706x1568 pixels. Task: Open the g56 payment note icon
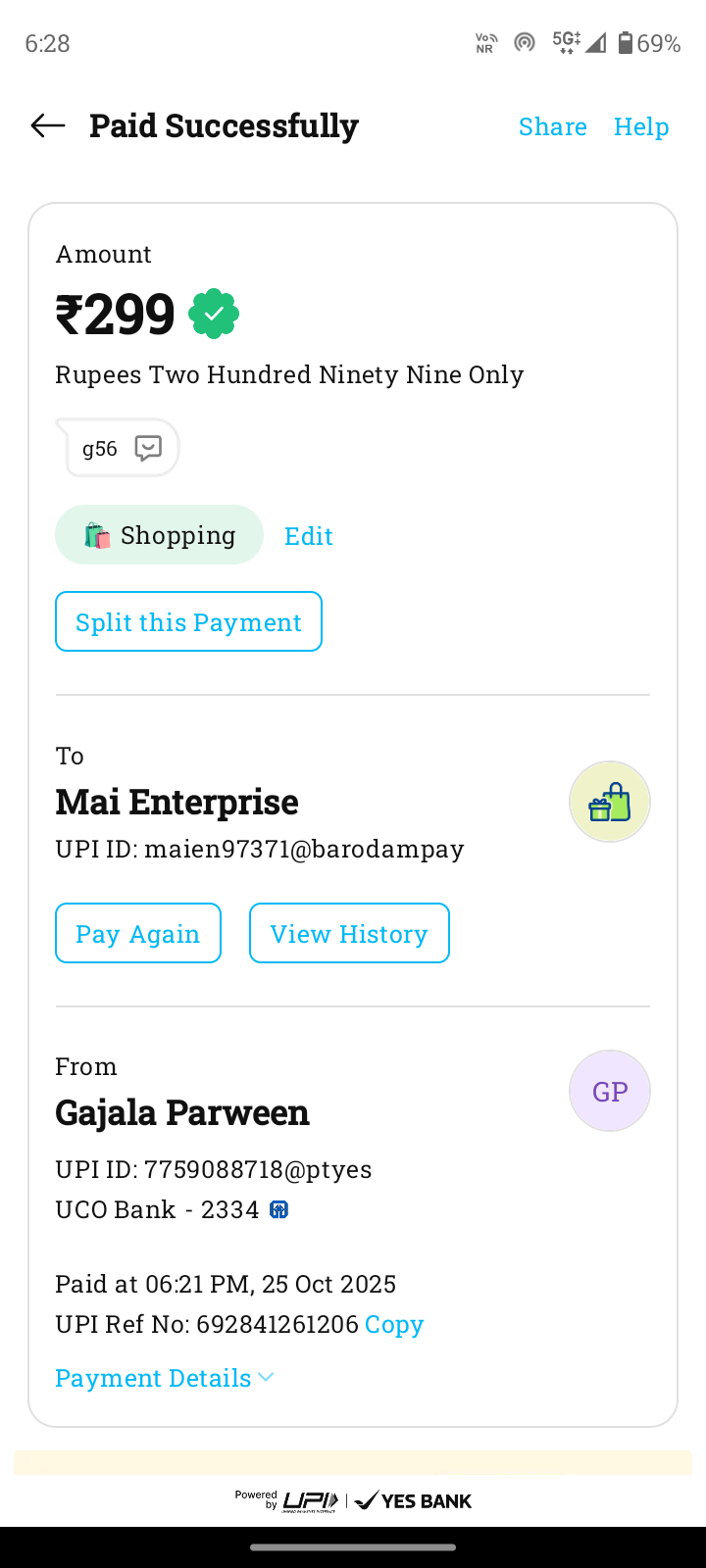(x=148, y=448)
